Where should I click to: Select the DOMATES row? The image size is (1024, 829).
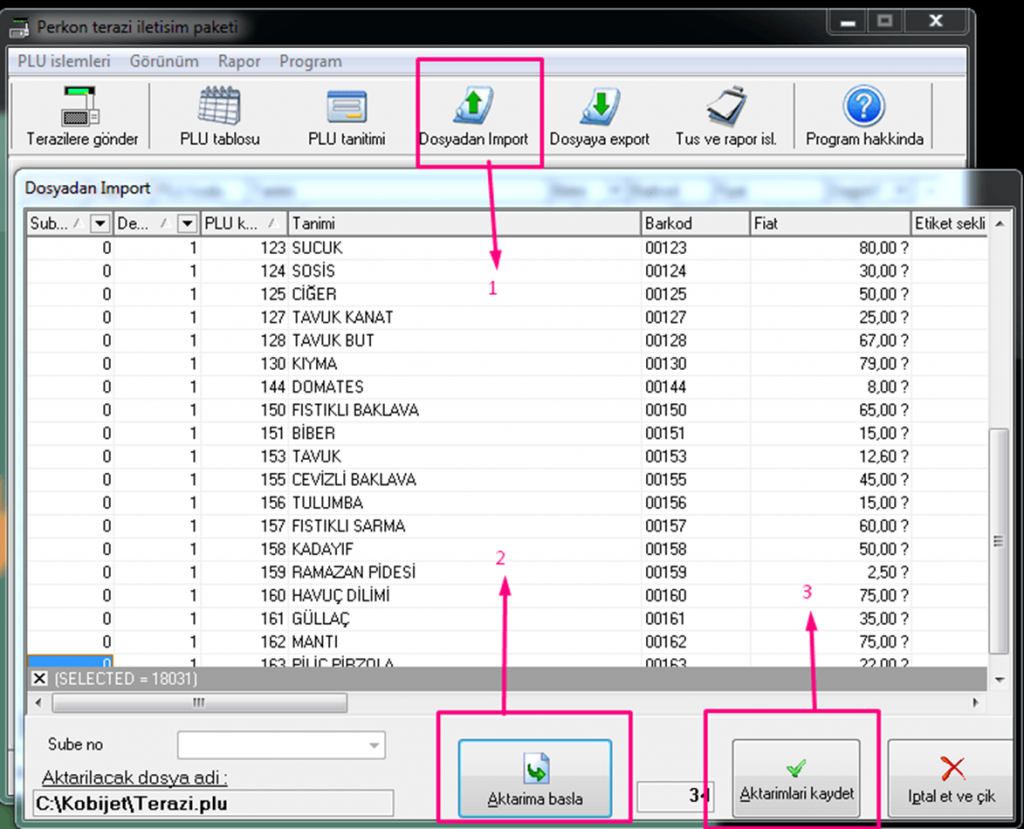point(507,387)
